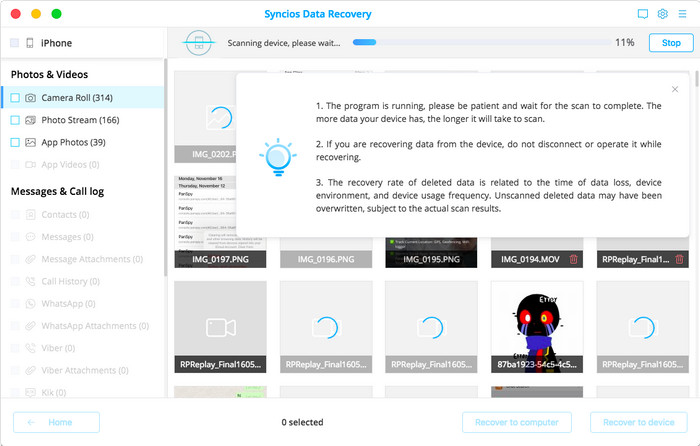Click the Photos & Videos heading

pos(49,75)
